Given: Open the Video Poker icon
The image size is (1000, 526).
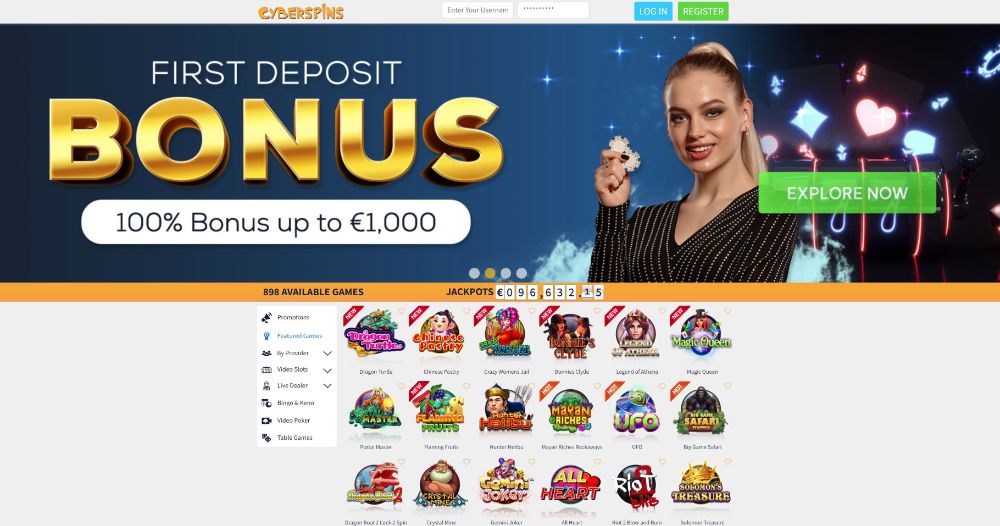Looking at the screenshot, I should (267, 421).
